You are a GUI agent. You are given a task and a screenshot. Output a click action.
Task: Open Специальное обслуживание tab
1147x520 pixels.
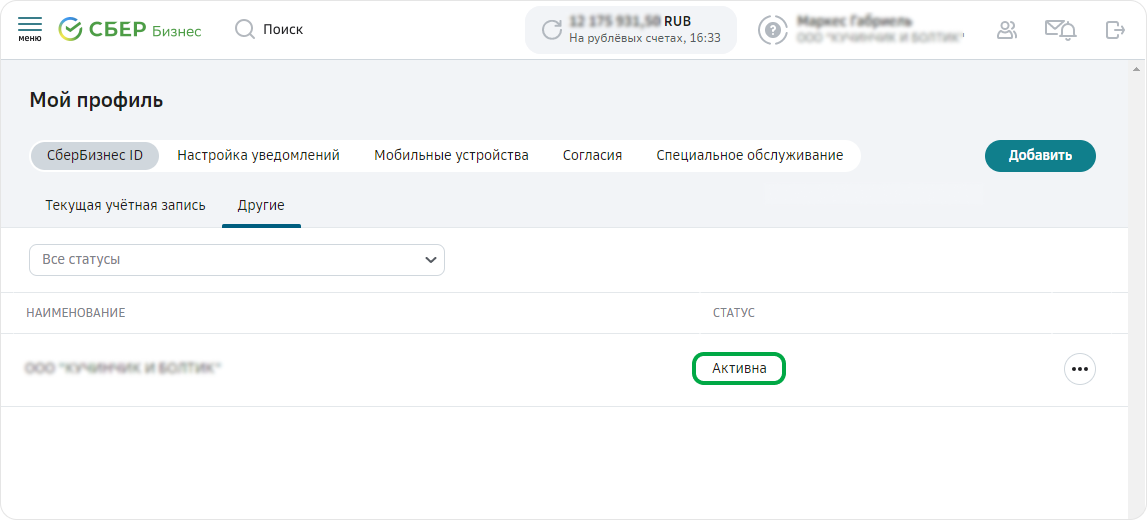tap(750, 156)
